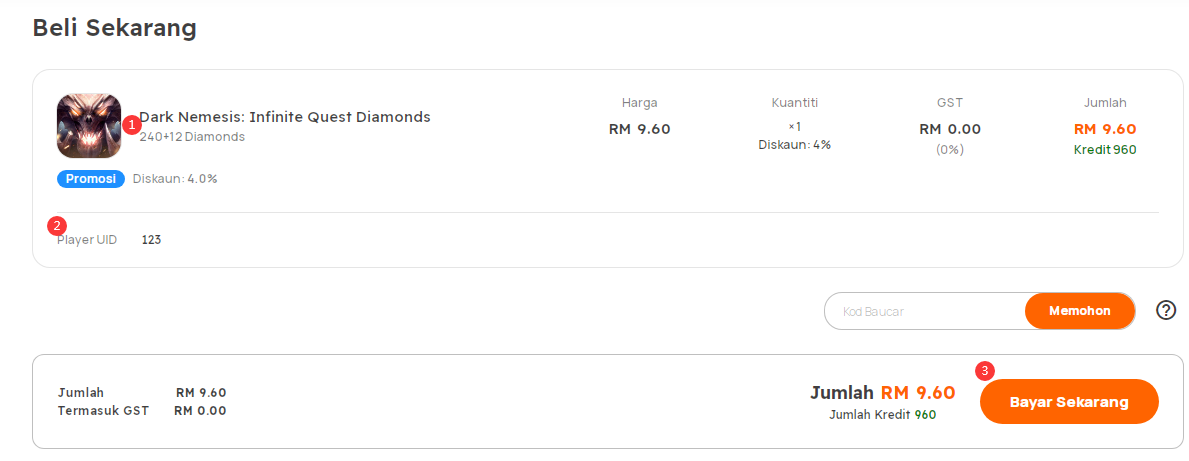
Task: Click the Kuantiti ×1 quantity value
Action: (x=795, y=126)
